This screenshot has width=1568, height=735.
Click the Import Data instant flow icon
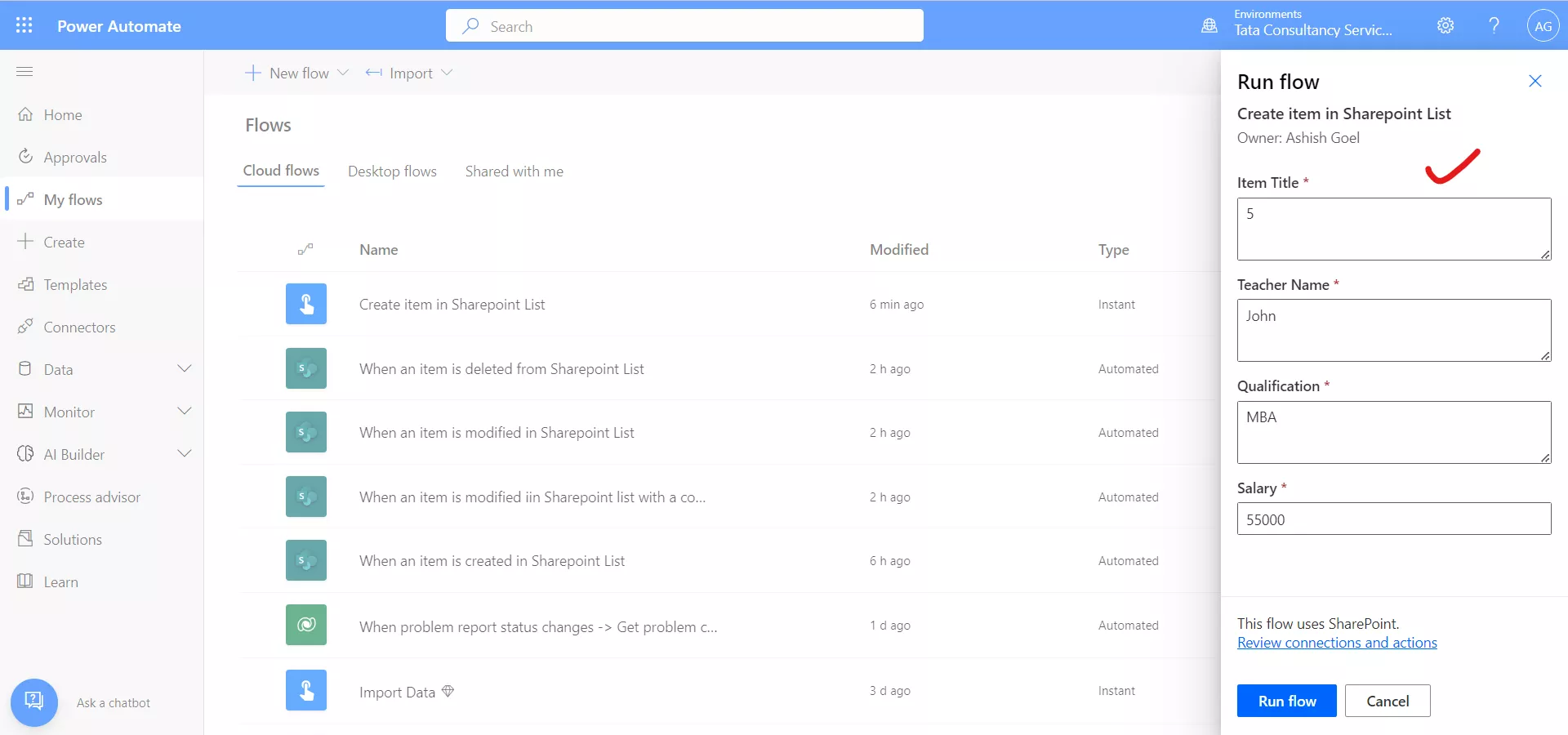point(306,690)
